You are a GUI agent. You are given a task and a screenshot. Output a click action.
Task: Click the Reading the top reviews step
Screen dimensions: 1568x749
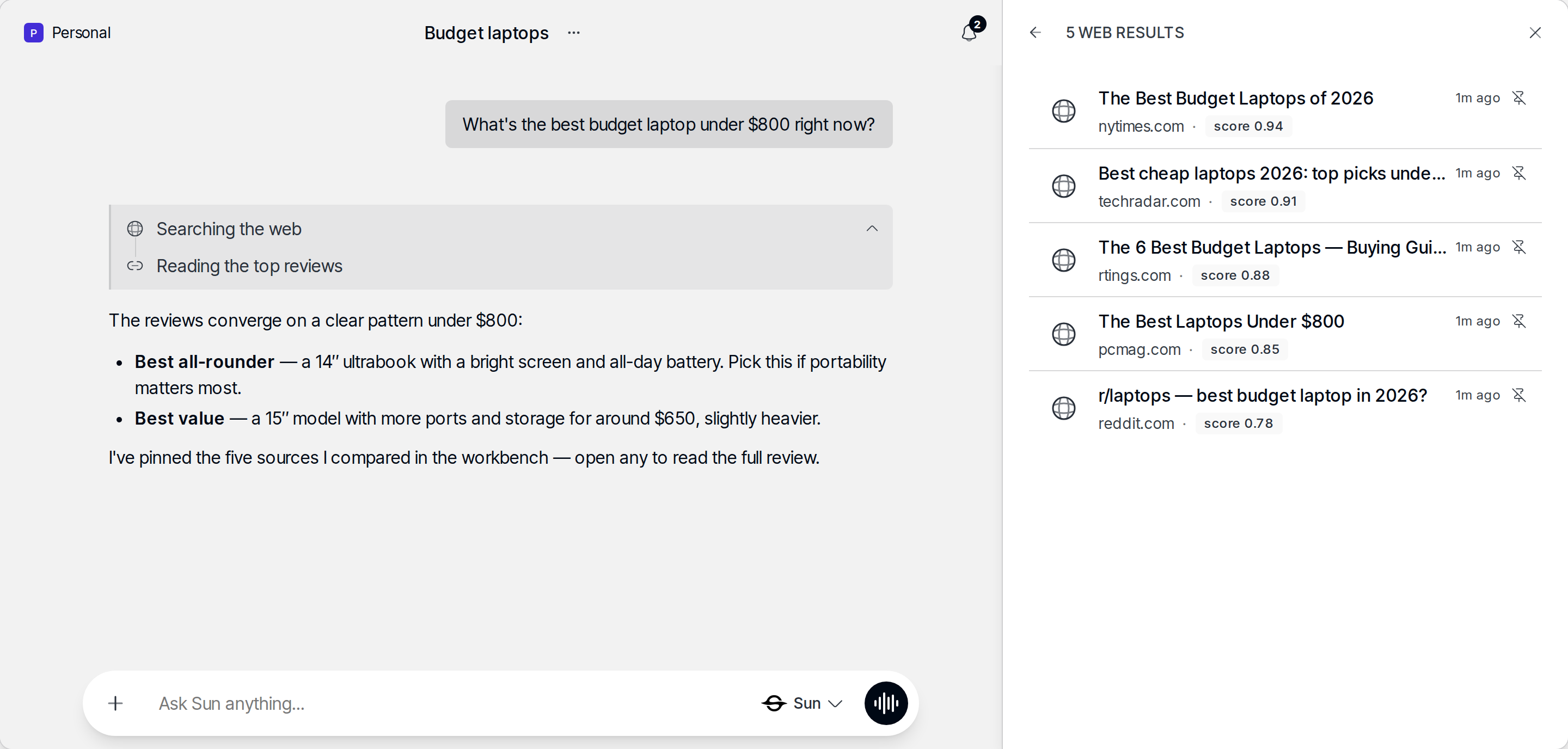[249, 266]
